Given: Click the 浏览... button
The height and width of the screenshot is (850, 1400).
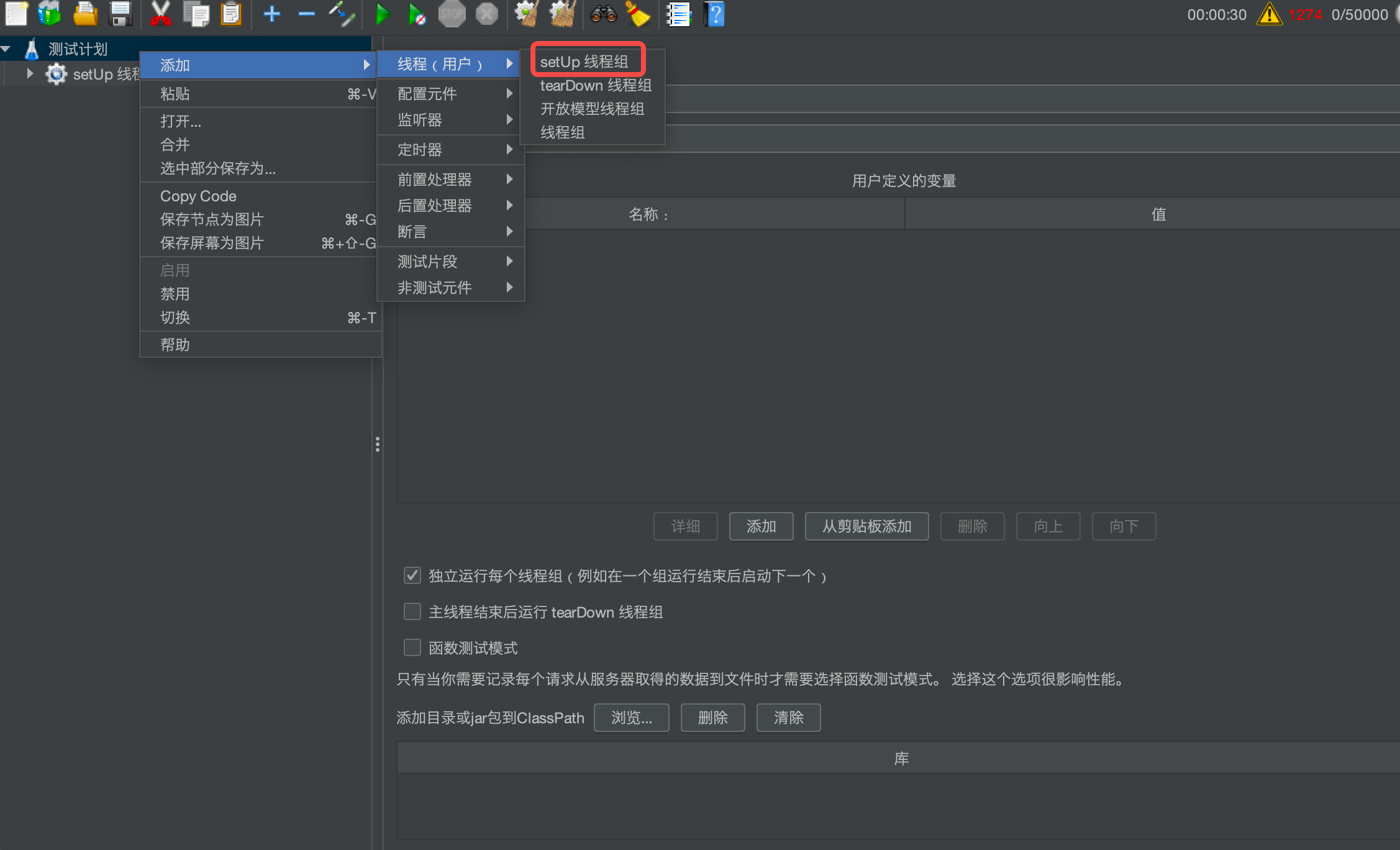Looking at the screenshot, I should point(631,718).
